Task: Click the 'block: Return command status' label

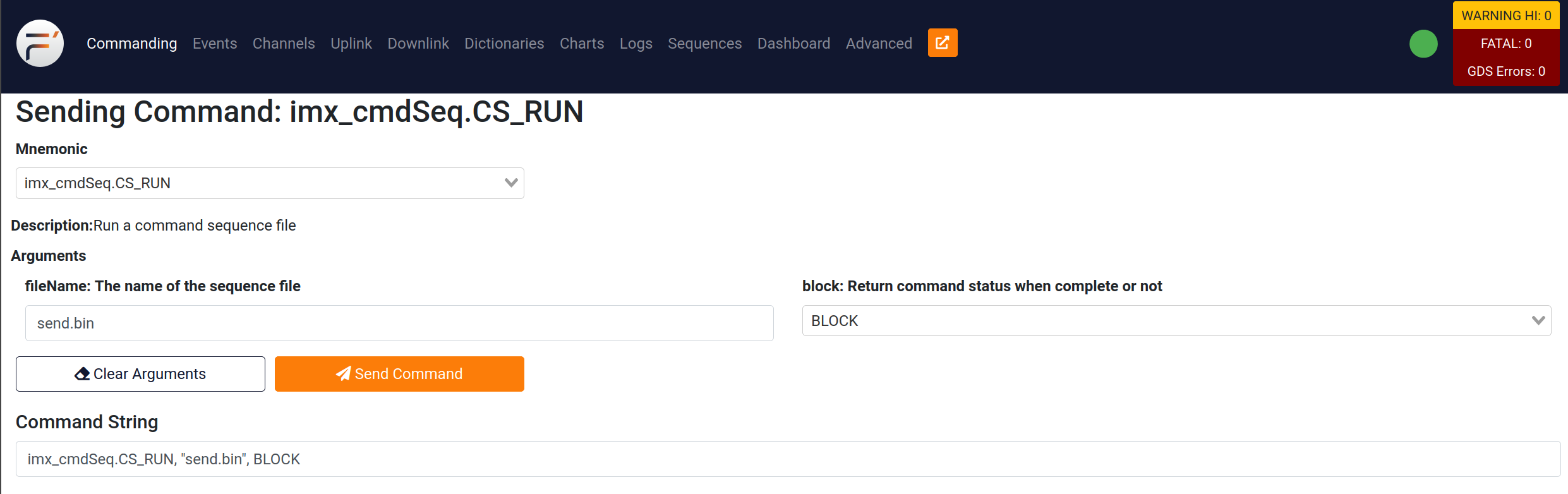Action: 982,286
